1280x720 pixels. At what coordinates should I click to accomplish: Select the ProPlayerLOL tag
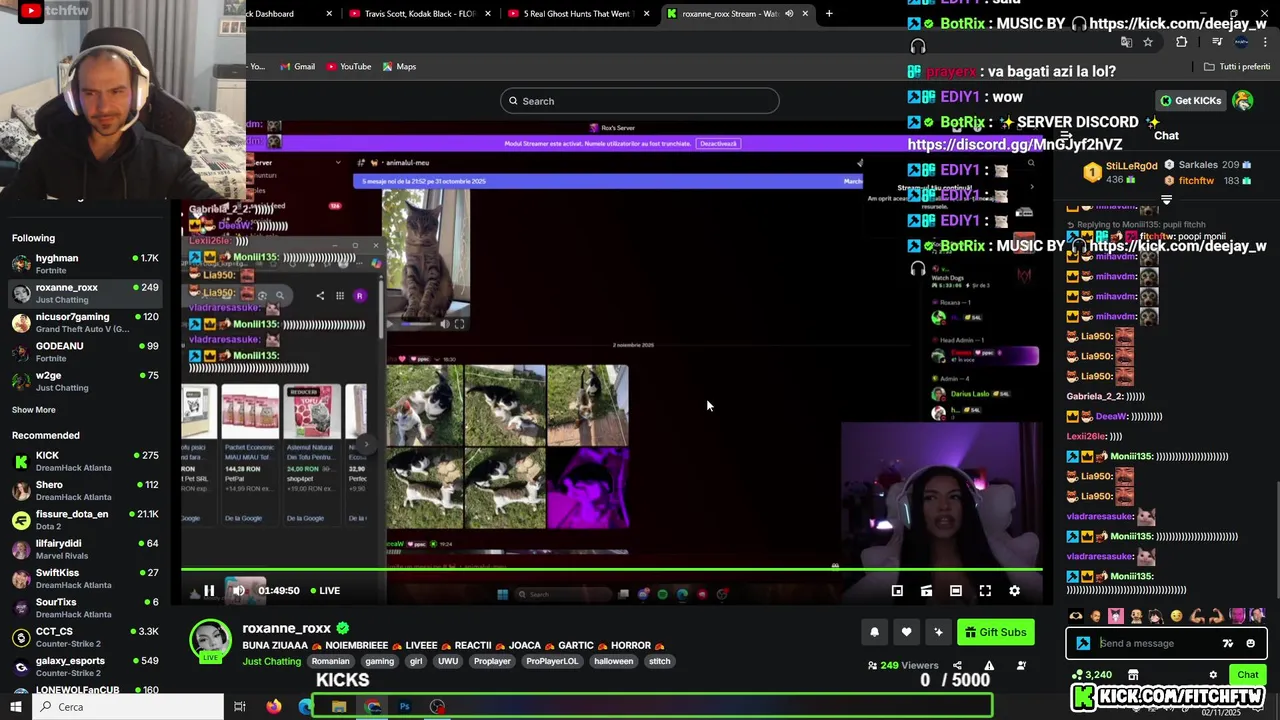pos(552,661)
